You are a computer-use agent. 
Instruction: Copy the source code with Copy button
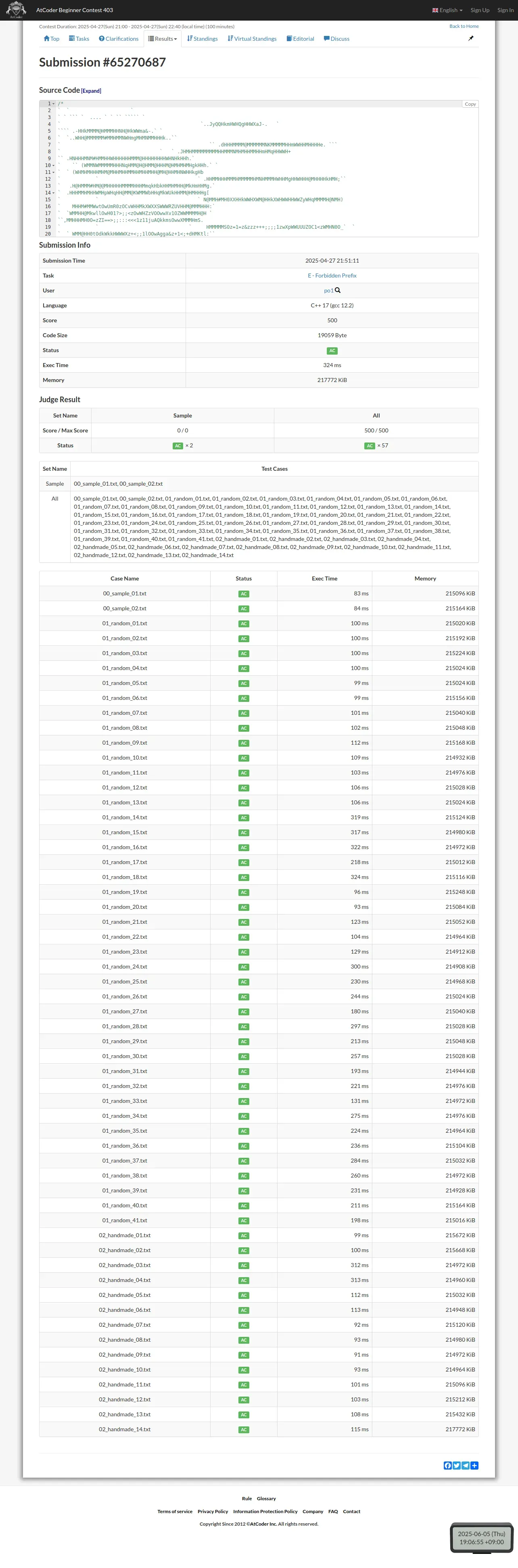pos(470,104)
